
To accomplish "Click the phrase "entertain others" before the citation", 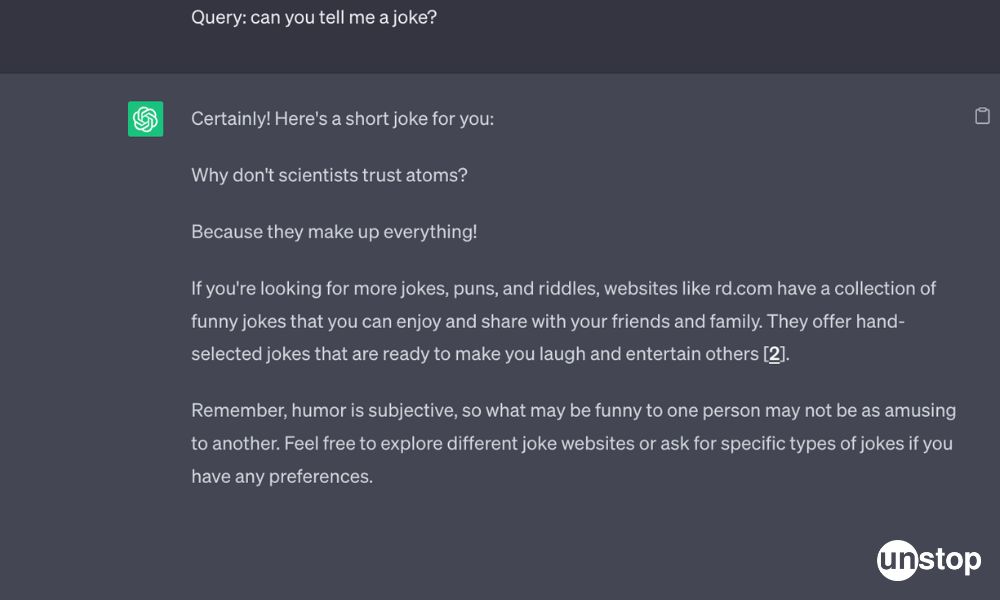I will click(x=691, y=354).
